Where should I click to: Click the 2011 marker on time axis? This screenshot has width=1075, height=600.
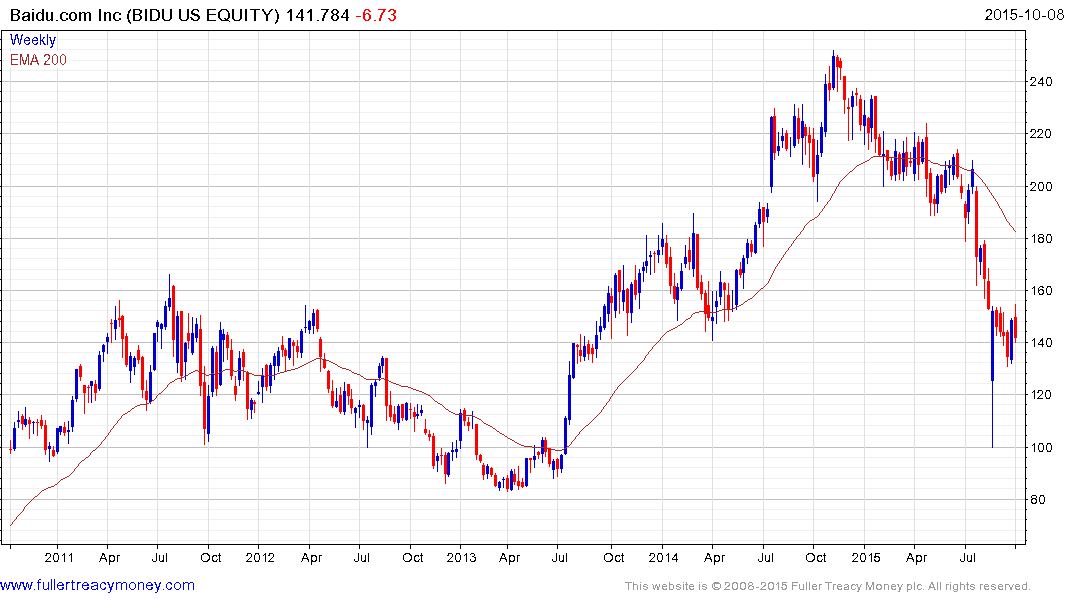pos(59,558)
